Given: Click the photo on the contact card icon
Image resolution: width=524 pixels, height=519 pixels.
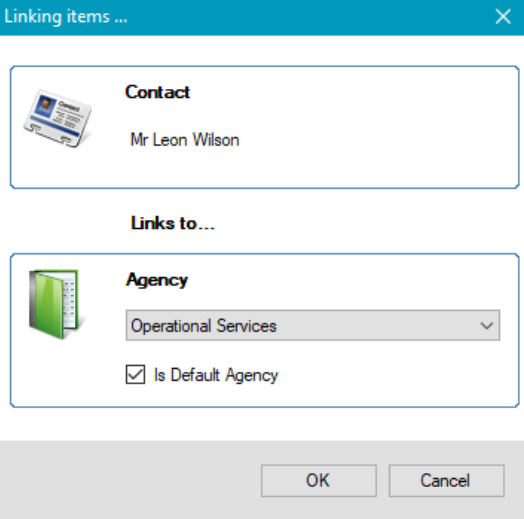Looking at the screenshot, I should (x=45, y=105).
